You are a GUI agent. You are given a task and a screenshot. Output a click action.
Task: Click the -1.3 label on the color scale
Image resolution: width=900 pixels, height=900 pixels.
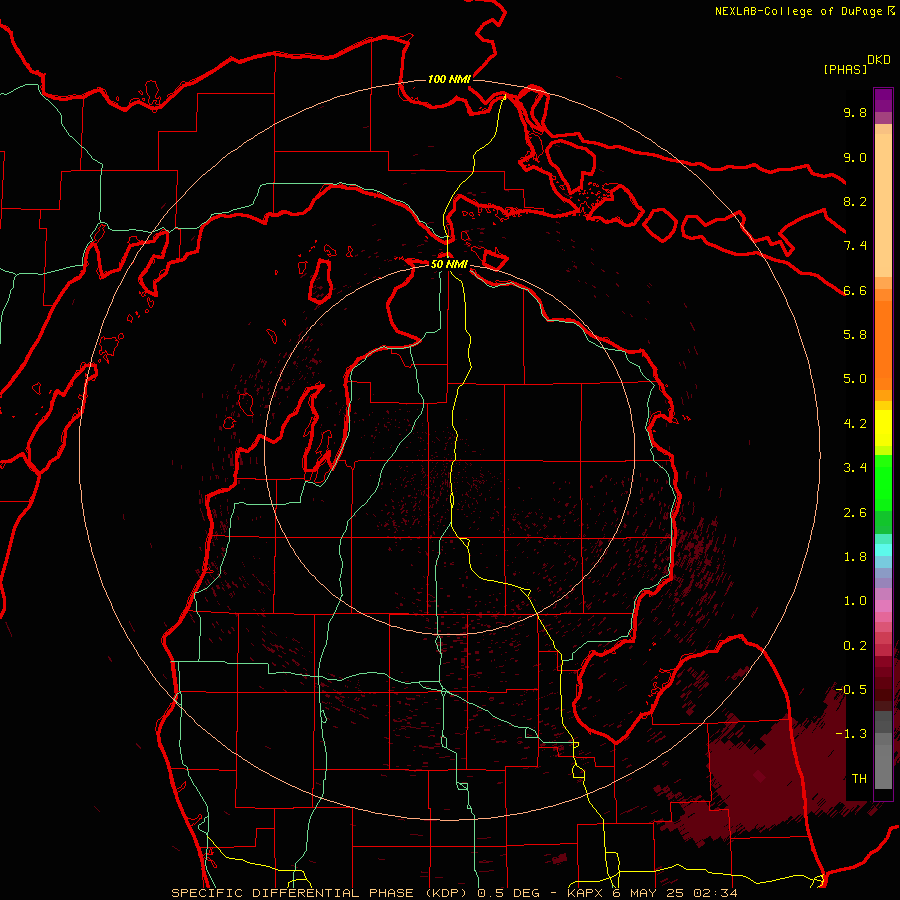[851, 734]
